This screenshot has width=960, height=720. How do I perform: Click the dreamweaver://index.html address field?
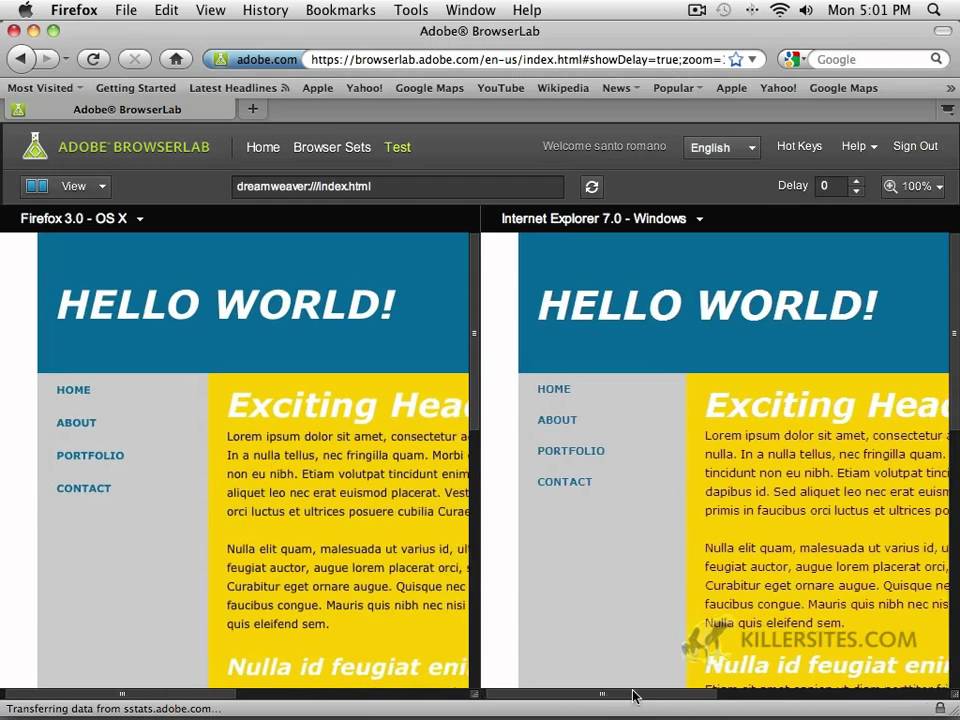point(397,187)
